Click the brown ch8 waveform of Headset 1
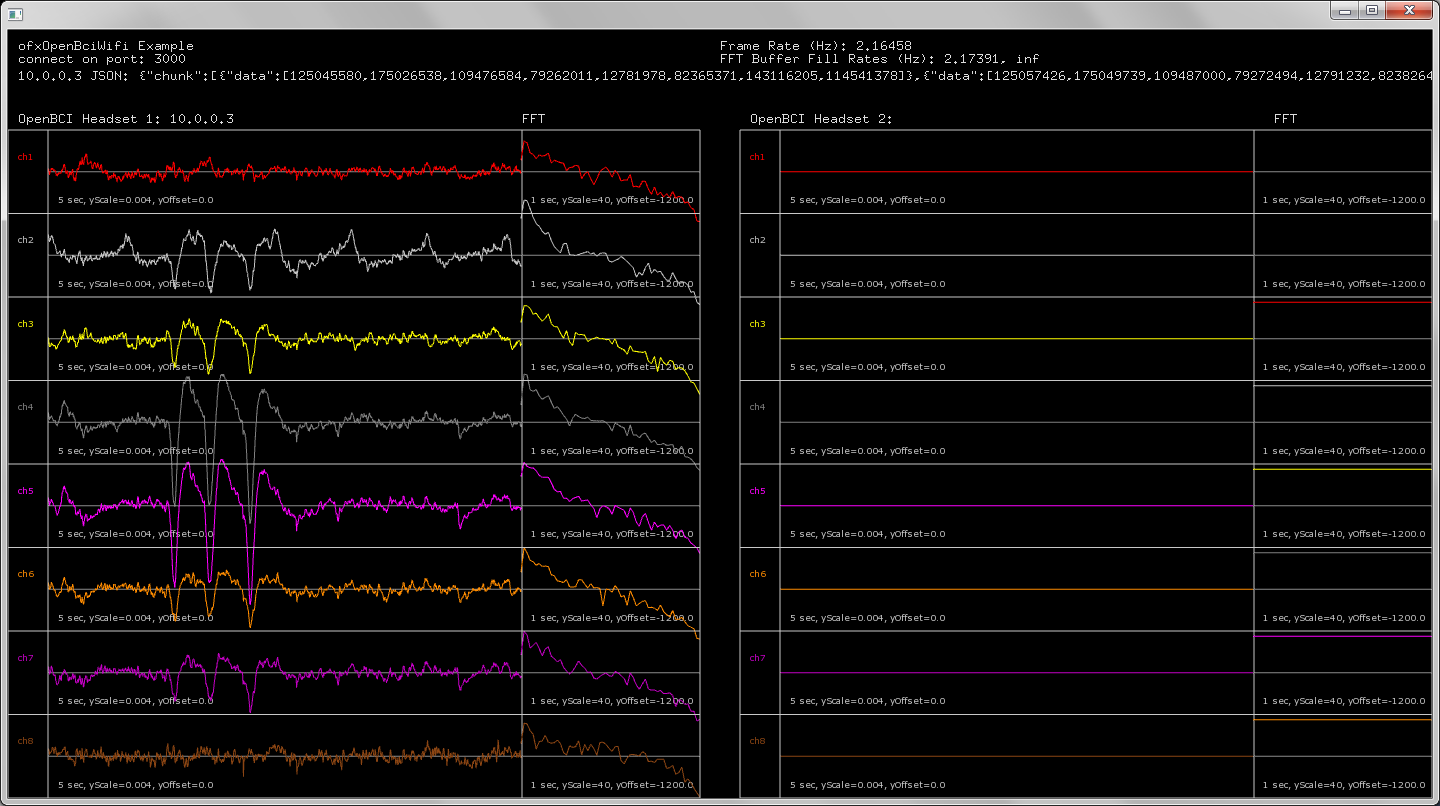Image resolution: width=1440 pixels, height=806 pixels. 285,756
